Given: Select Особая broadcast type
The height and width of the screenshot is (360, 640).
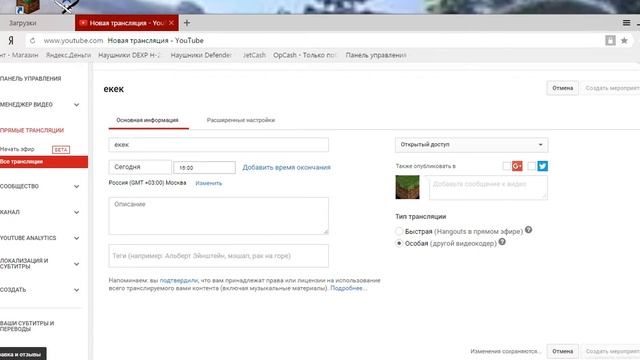Looking at the screenshot, I should [x=399, y=243].
